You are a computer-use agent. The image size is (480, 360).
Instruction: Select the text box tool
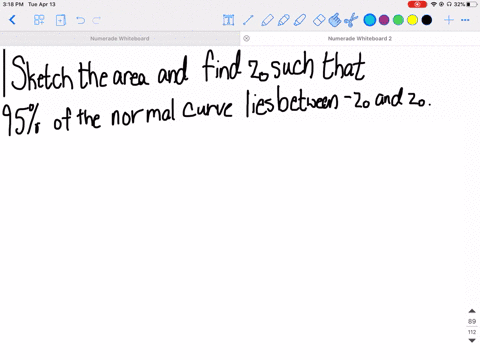click(228, 20)
